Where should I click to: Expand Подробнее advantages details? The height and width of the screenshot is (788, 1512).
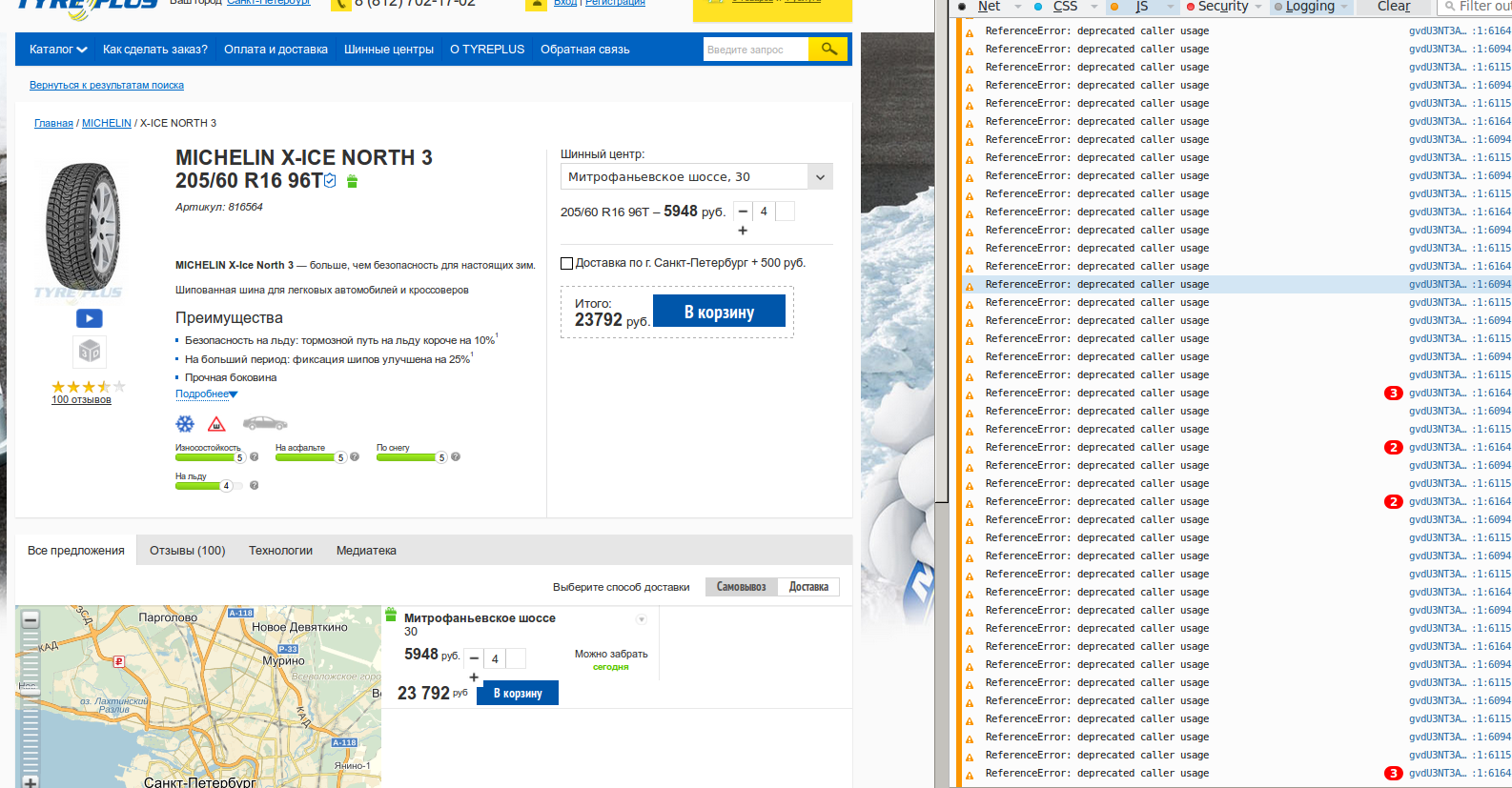[206, 394]
